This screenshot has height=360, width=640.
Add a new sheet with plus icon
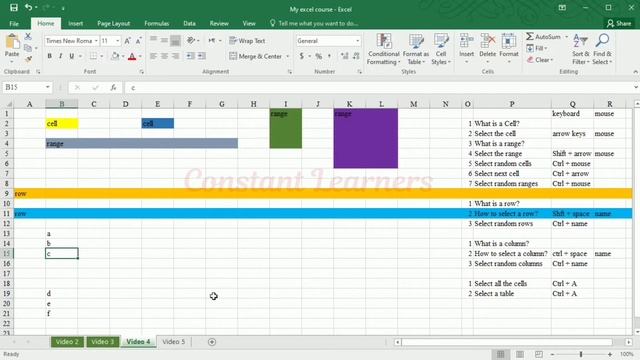click(x=212, y=342)
